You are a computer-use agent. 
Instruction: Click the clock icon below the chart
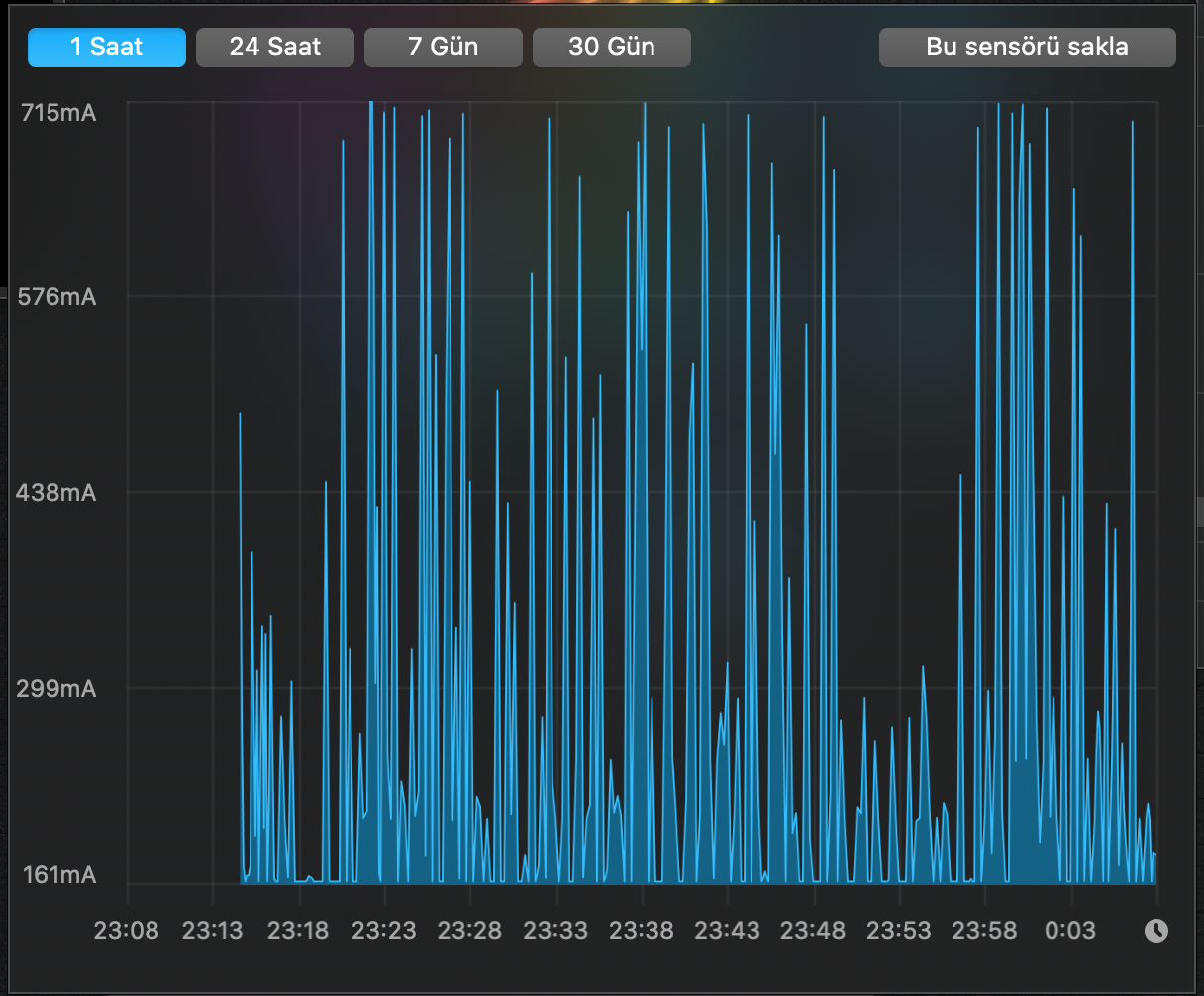point(1155,931)
